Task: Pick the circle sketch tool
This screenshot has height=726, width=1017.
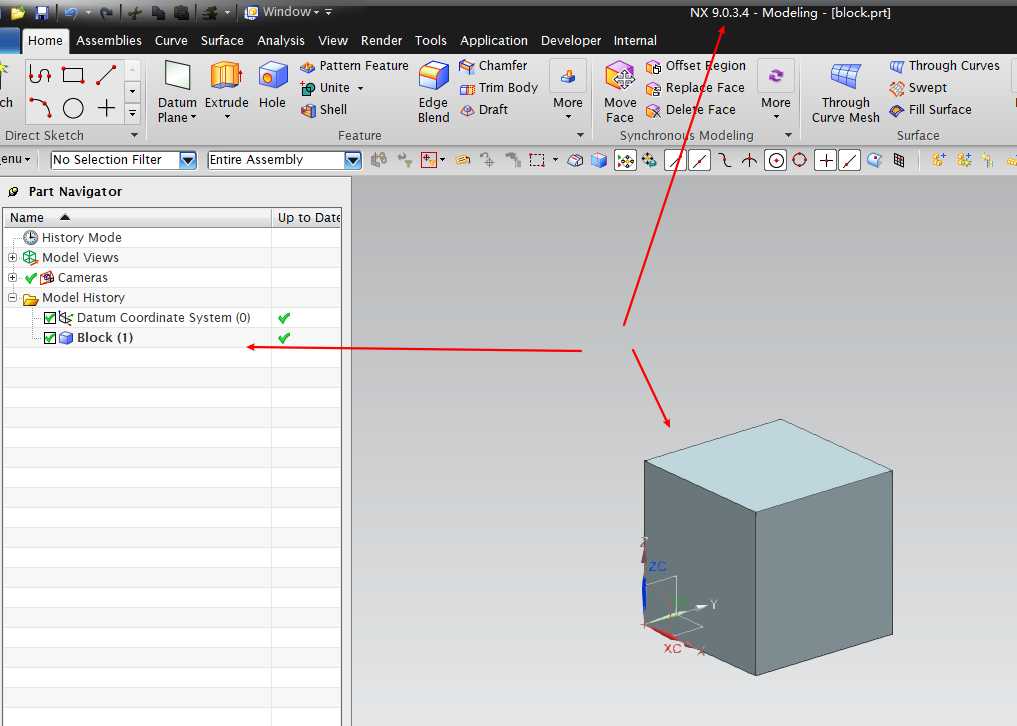Action: 73,108
